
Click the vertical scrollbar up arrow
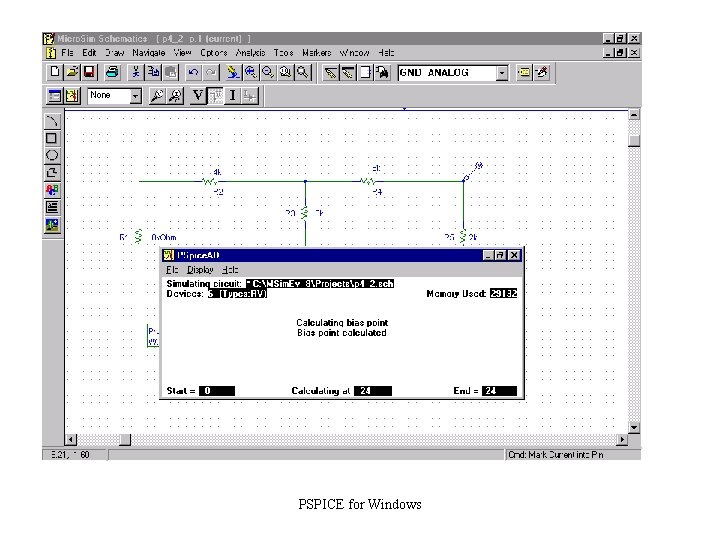coord(634,114)
